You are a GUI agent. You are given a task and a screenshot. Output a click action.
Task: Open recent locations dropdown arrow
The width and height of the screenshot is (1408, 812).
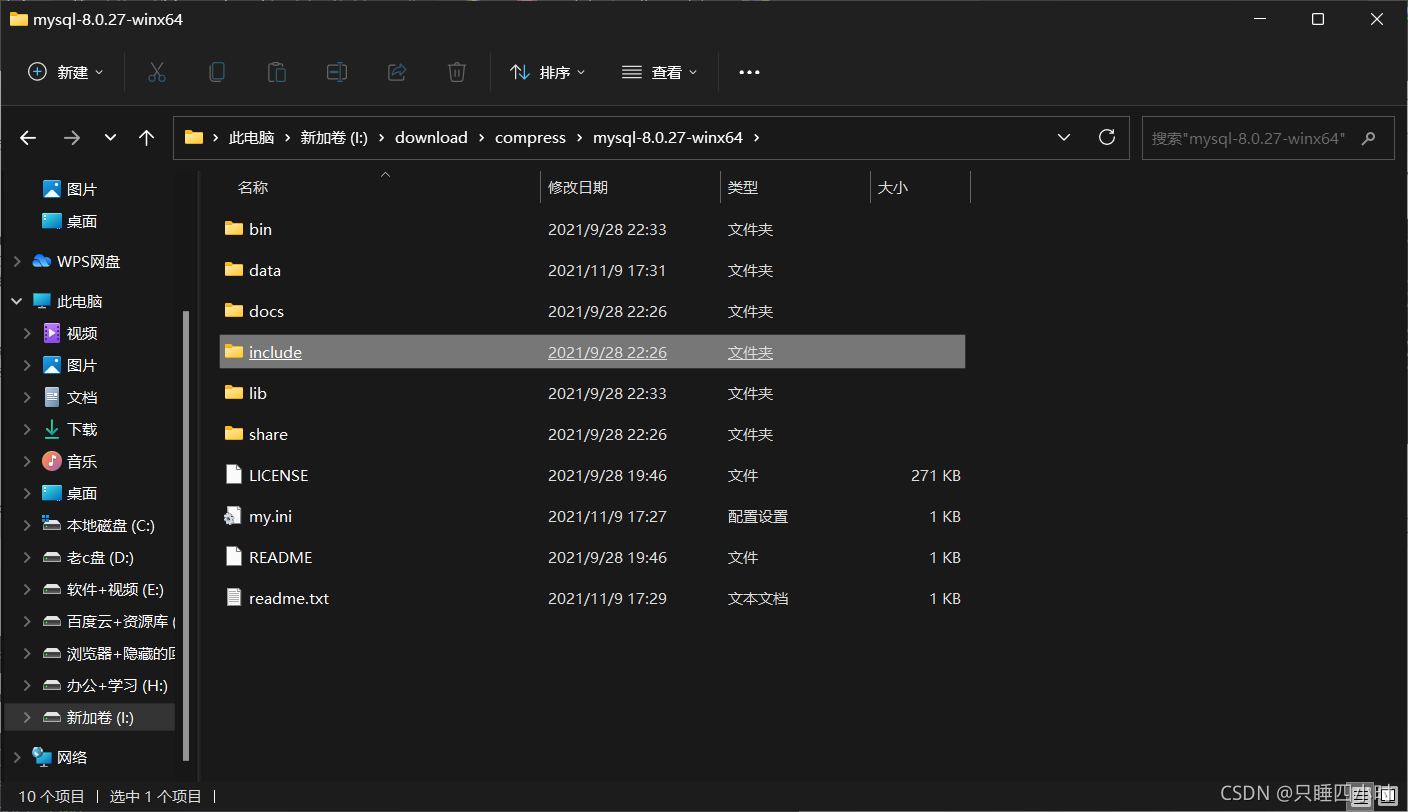[110, 138]
